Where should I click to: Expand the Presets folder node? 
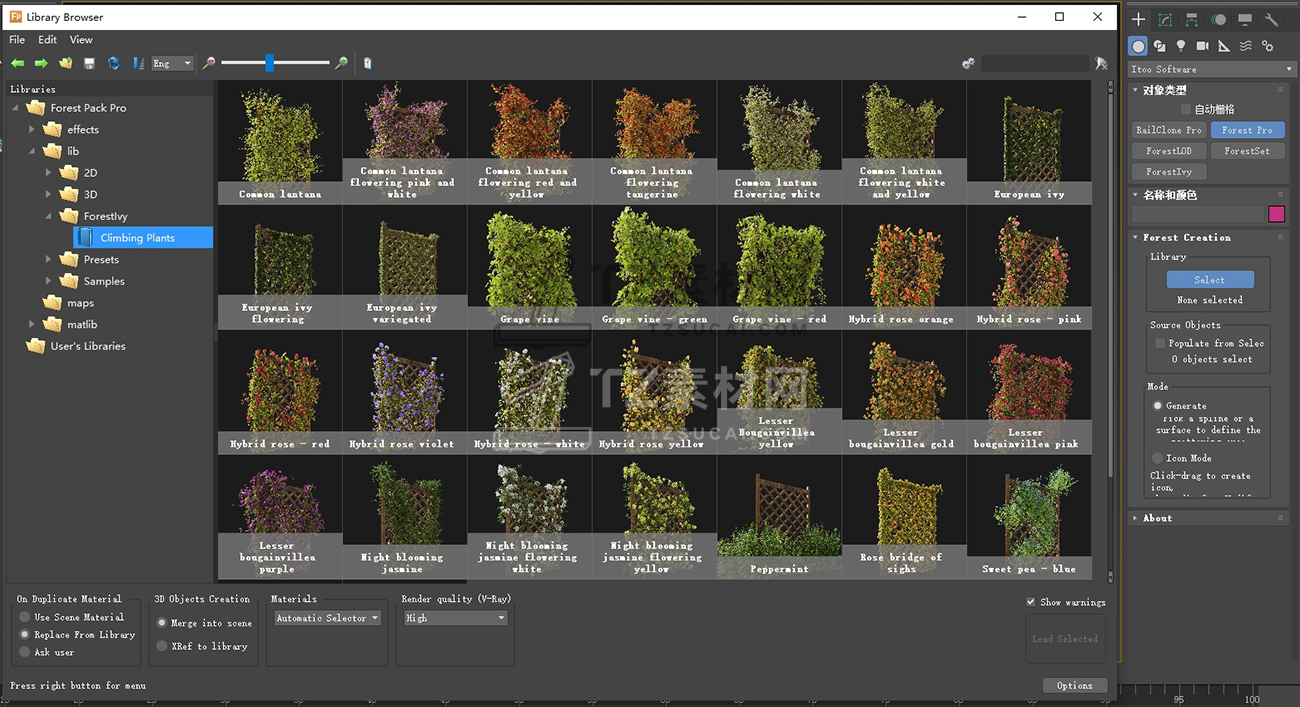point(49,259)
